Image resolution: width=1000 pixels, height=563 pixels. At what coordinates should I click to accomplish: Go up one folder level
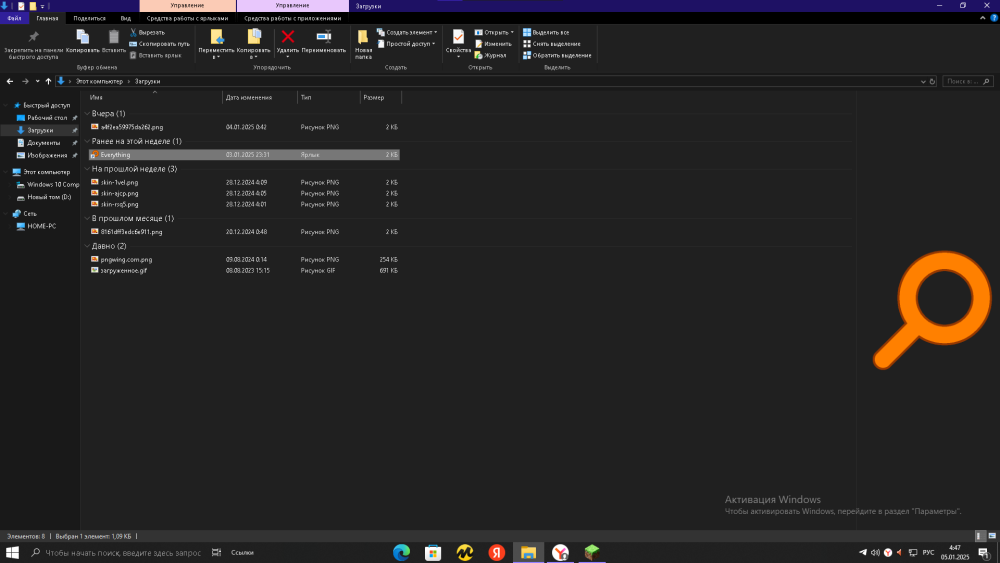pyautogui.click(x=48, y=82)
